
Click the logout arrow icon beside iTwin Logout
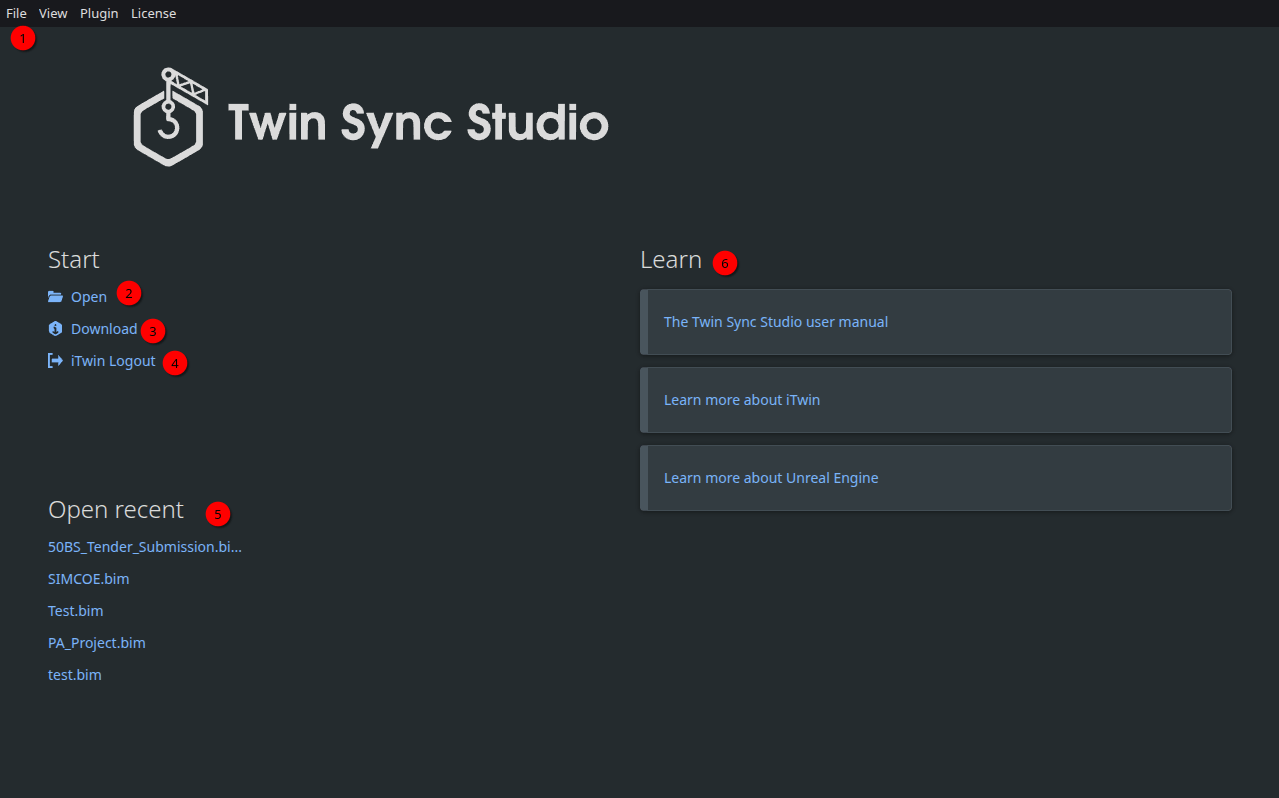tap(55, 361)
